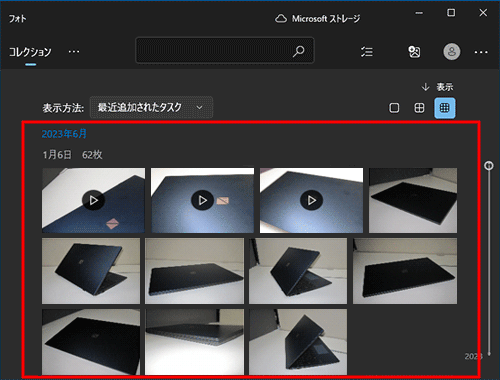Click the フォト app title
The height and width of the screenshot is (380, 500).
click(x=17, y=19)
